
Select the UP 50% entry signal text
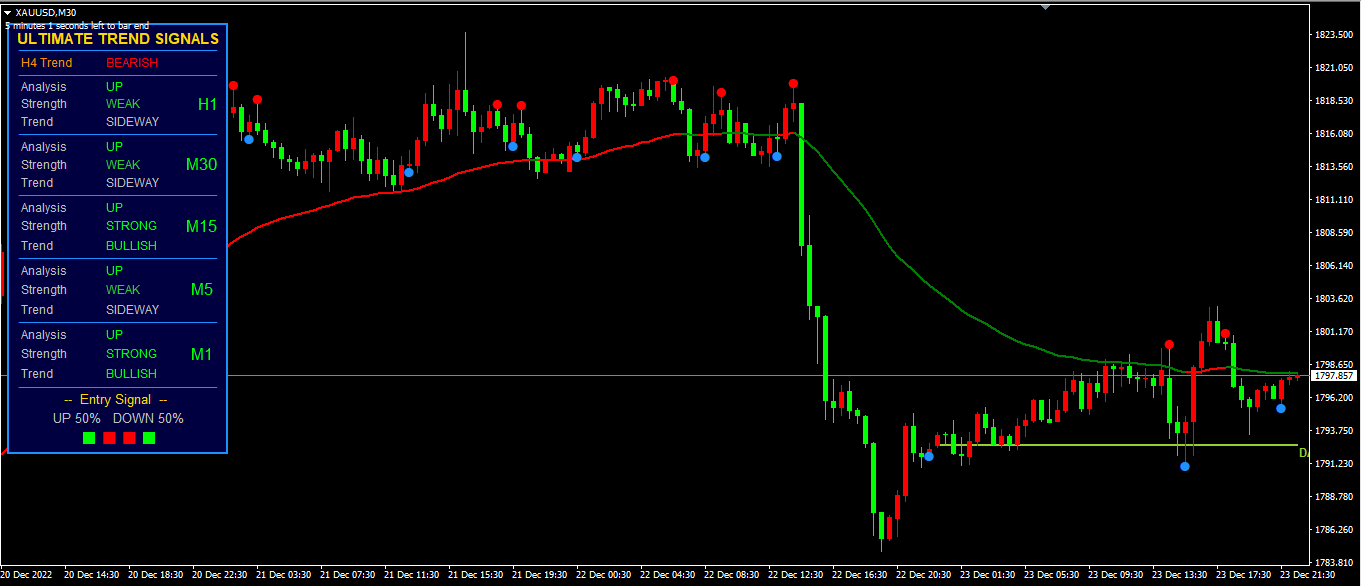(76, 419)
